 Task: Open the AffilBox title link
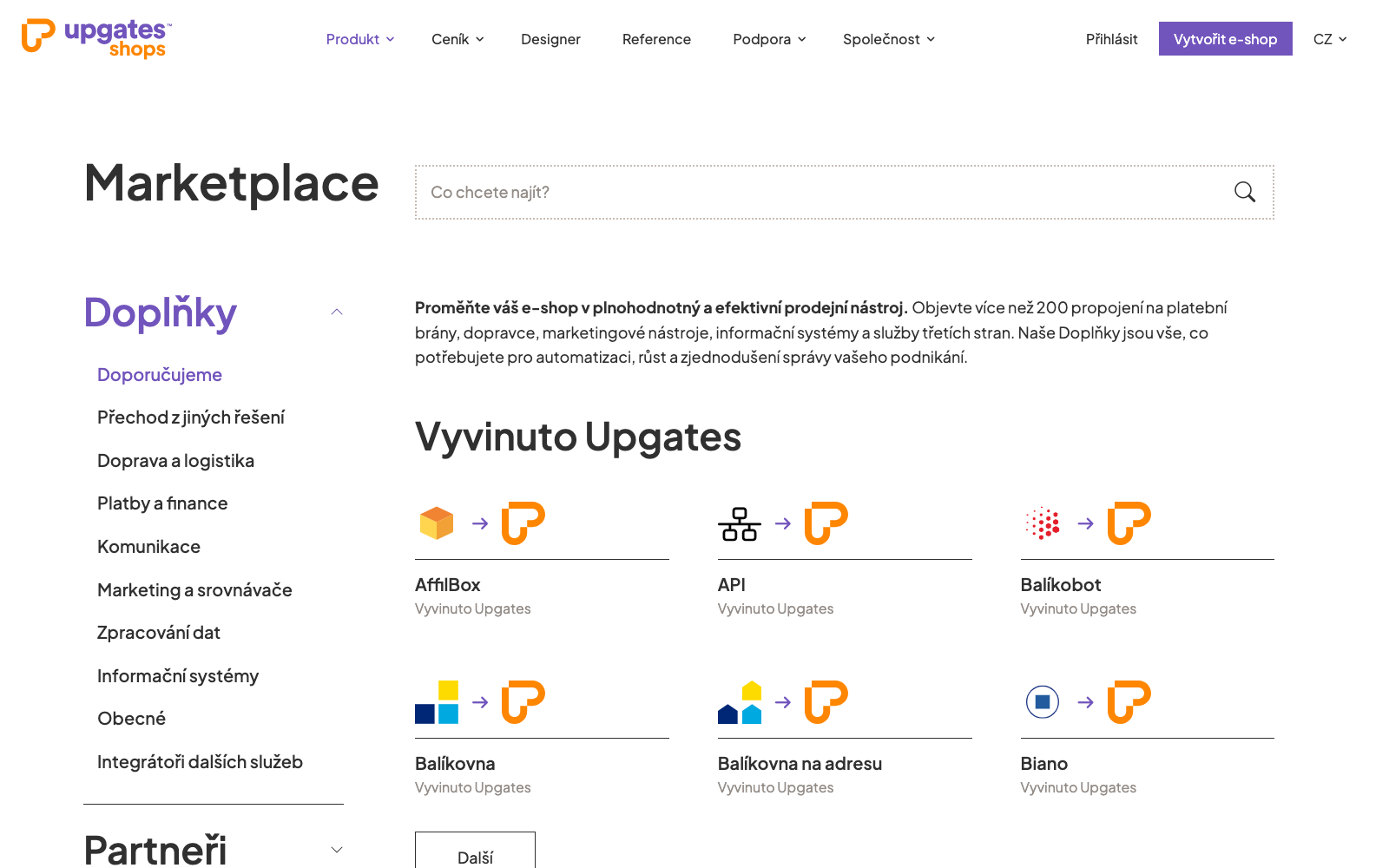pyautogui.click(x=447, y=585)
